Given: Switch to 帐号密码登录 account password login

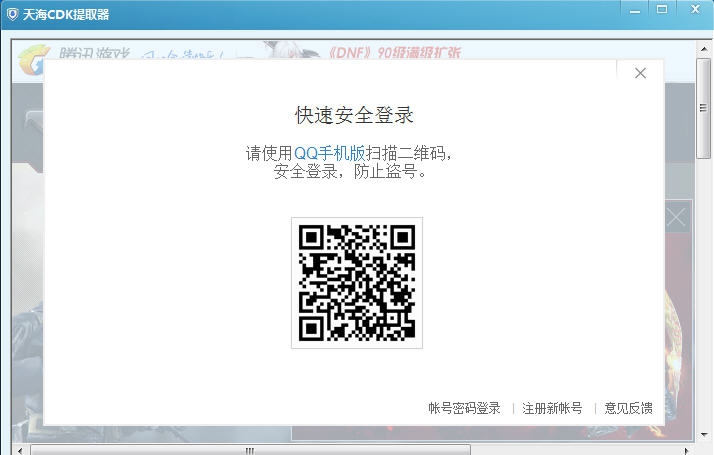Looking at the screenshot, I should click(464, 408).
